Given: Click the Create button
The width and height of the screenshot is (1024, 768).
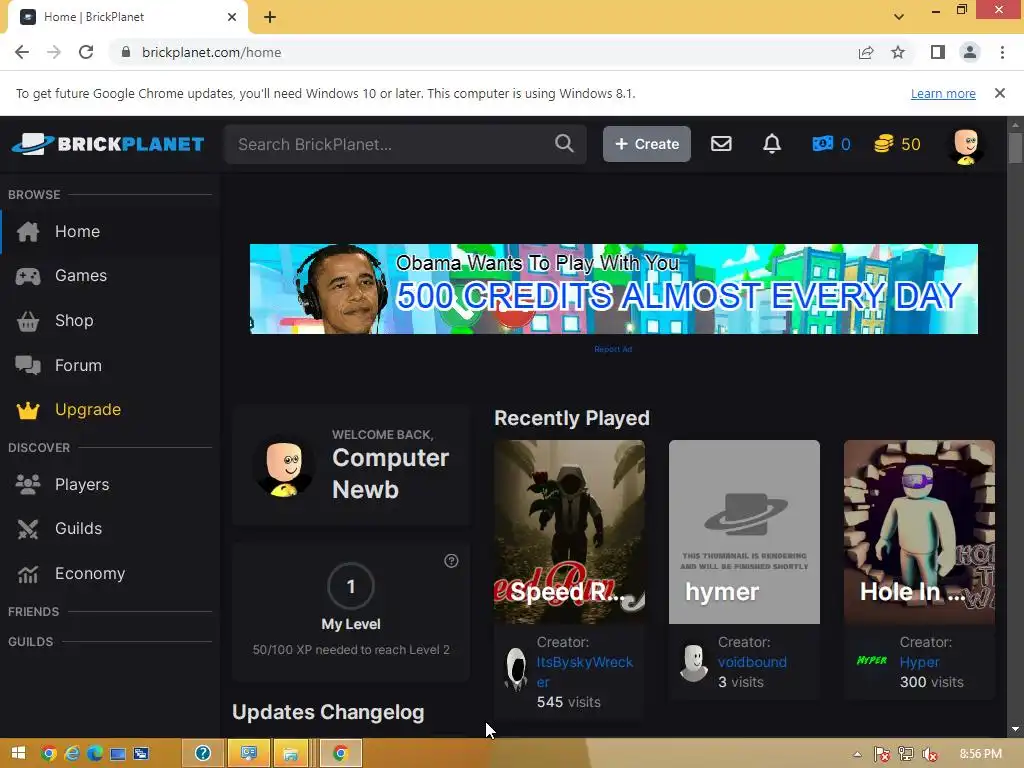Looking at the screenshot, I should [x=647, y=144].
